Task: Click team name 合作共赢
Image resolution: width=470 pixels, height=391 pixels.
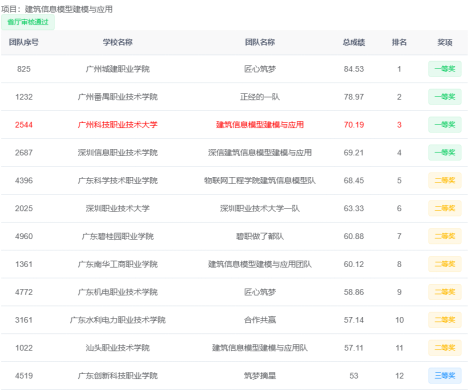Action: pos(260,320)
